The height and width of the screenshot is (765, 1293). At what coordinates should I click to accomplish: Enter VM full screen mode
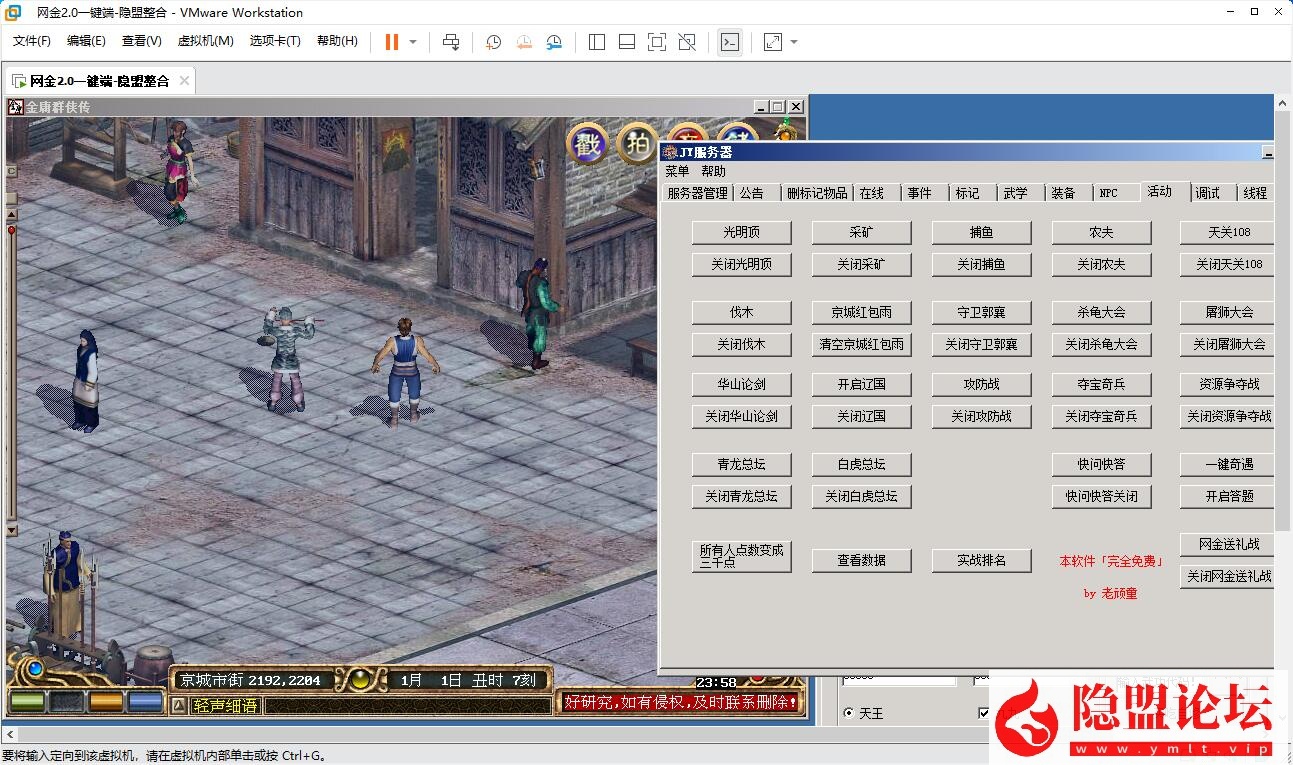[x=657, y=42]
